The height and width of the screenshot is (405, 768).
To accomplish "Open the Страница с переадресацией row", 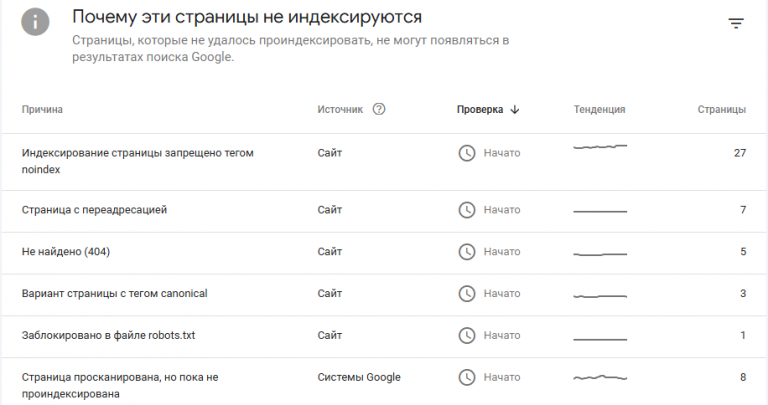I will (384, 211).
